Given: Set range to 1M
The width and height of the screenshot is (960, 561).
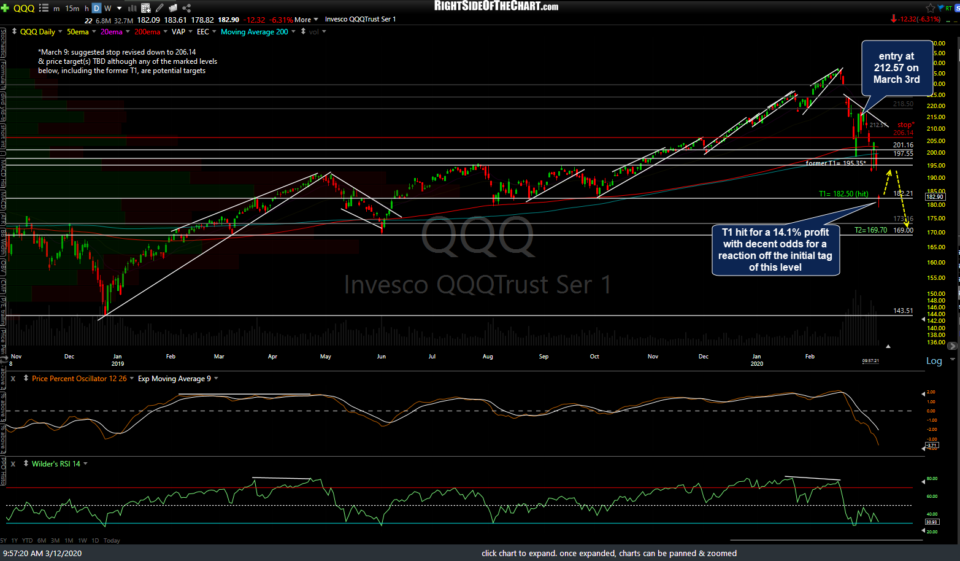Looking at the screenshot, I should 68,541.
